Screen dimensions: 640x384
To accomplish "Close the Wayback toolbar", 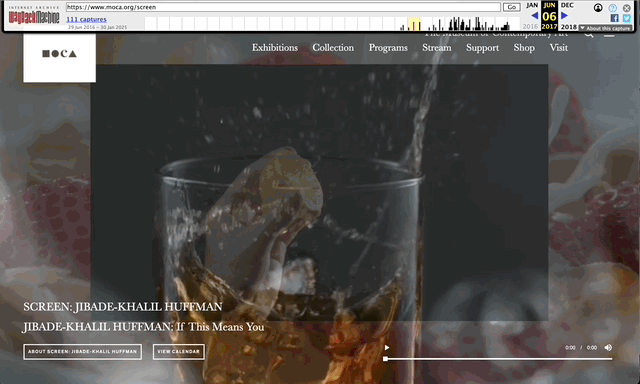I will point(627,8).
